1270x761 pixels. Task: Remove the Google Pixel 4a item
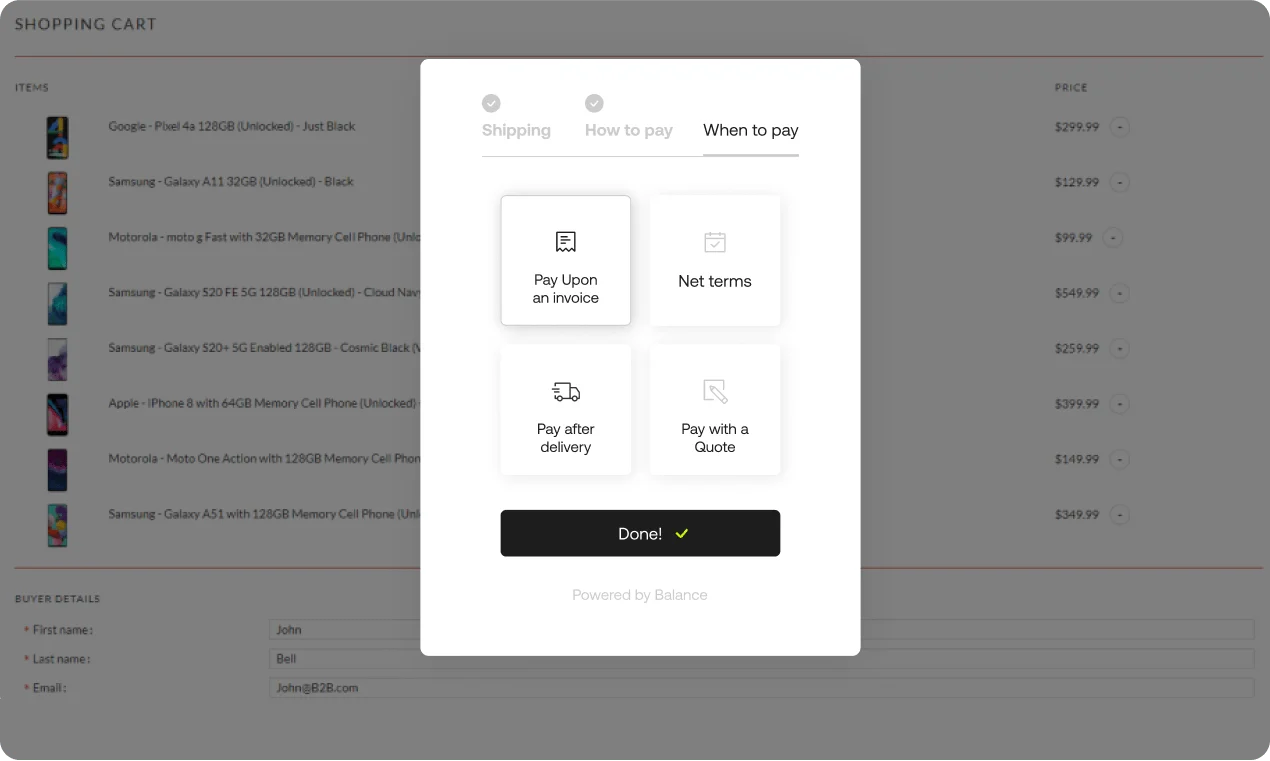pyautogui.click(x=1120, y=127)
